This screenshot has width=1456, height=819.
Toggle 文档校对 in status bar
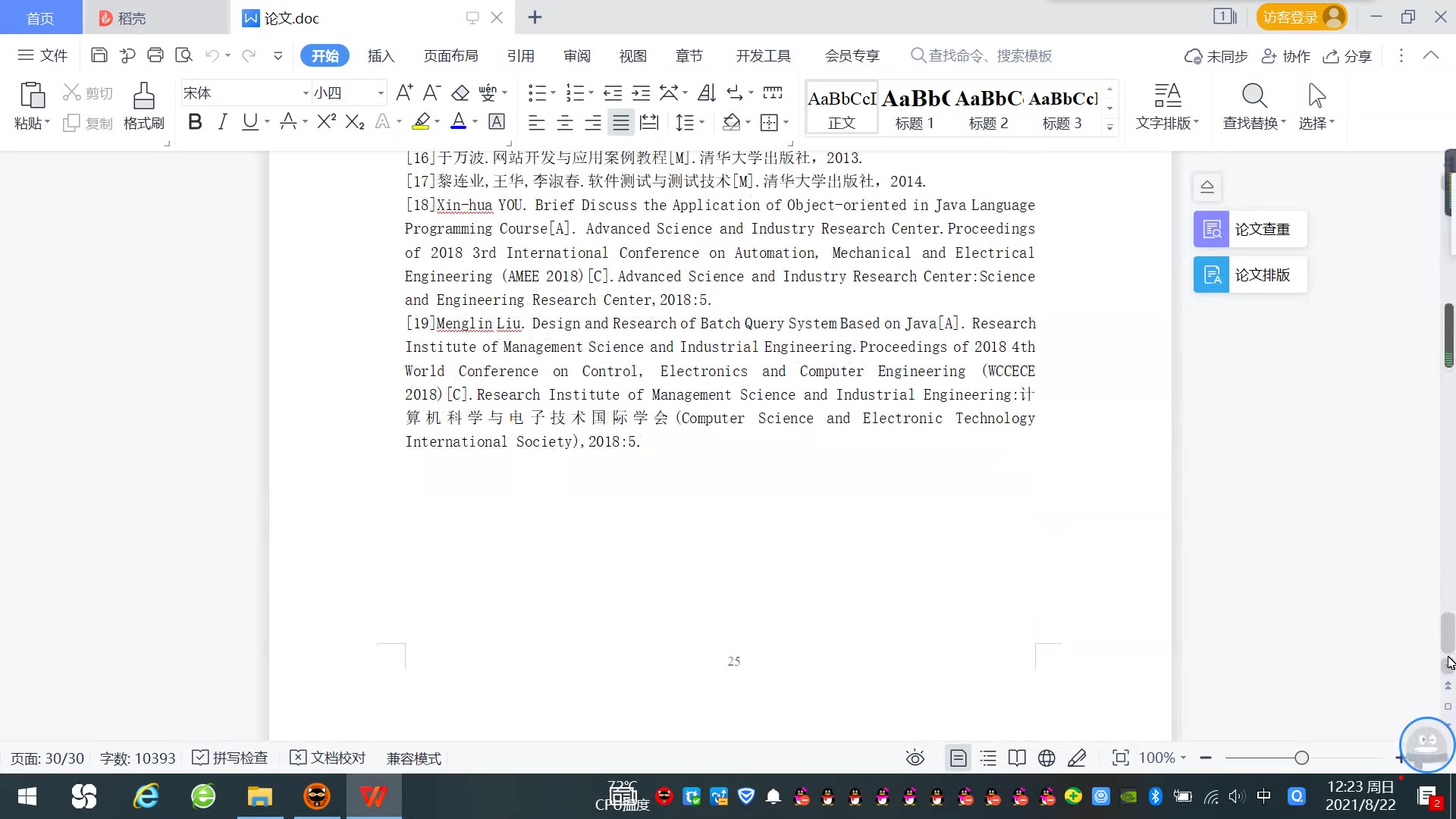[x=328, y=758]
